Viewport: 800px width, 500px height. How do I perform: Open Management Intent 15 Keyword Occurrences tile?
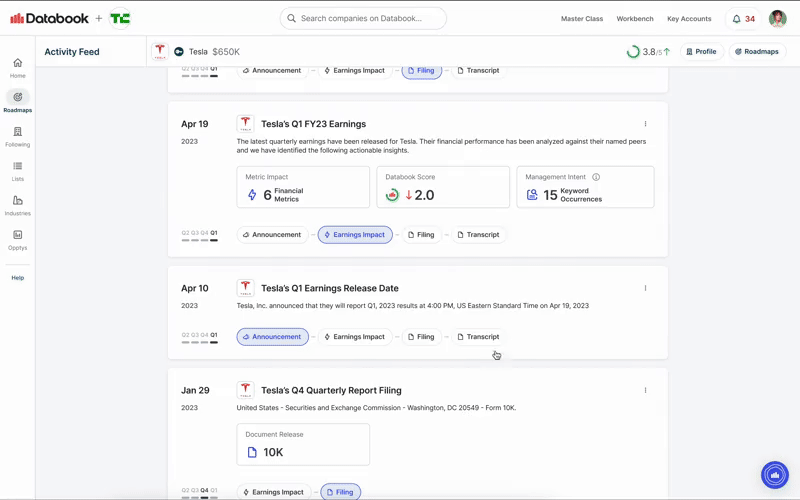[585, 187]
